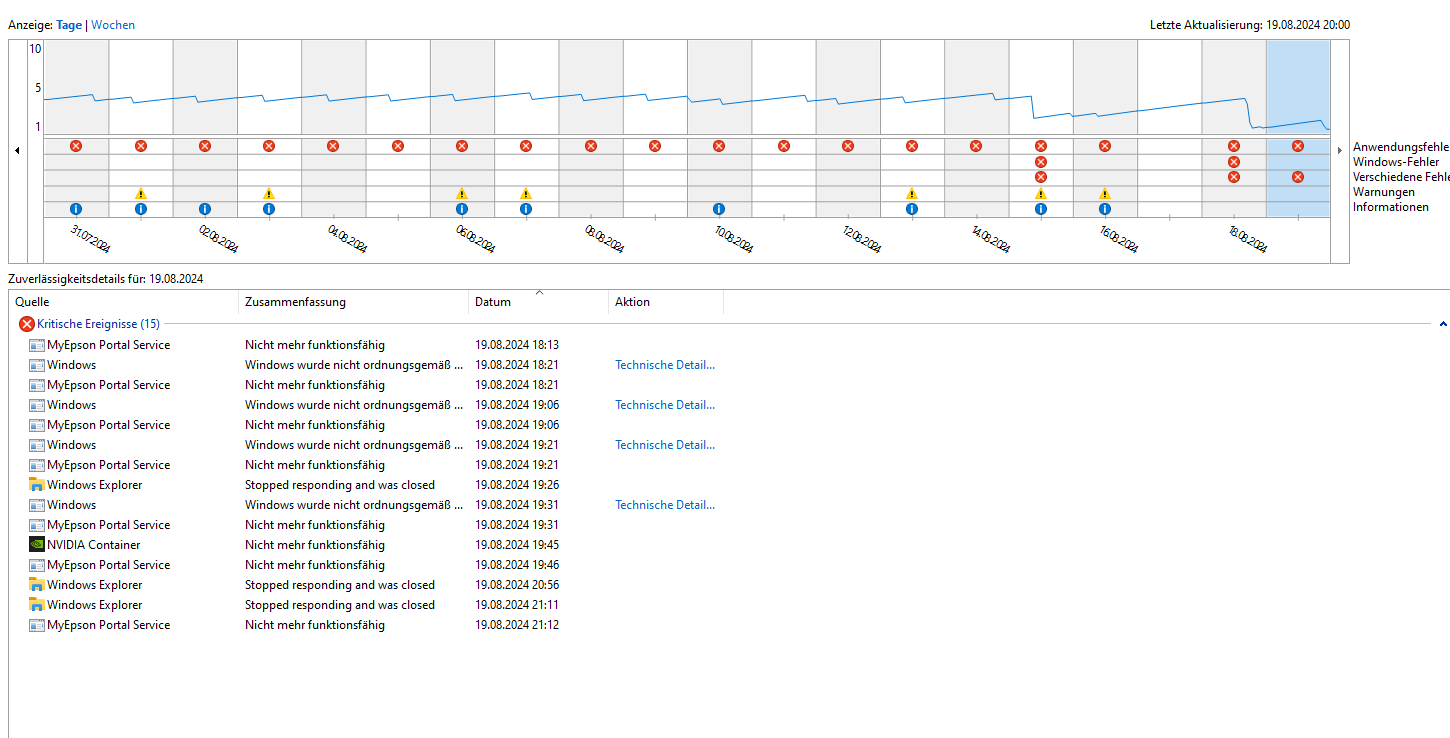Viewport: 1450px width, 738px height.
Task: Select the 31.07.2024 date label on chart
Action: point(90,240)
